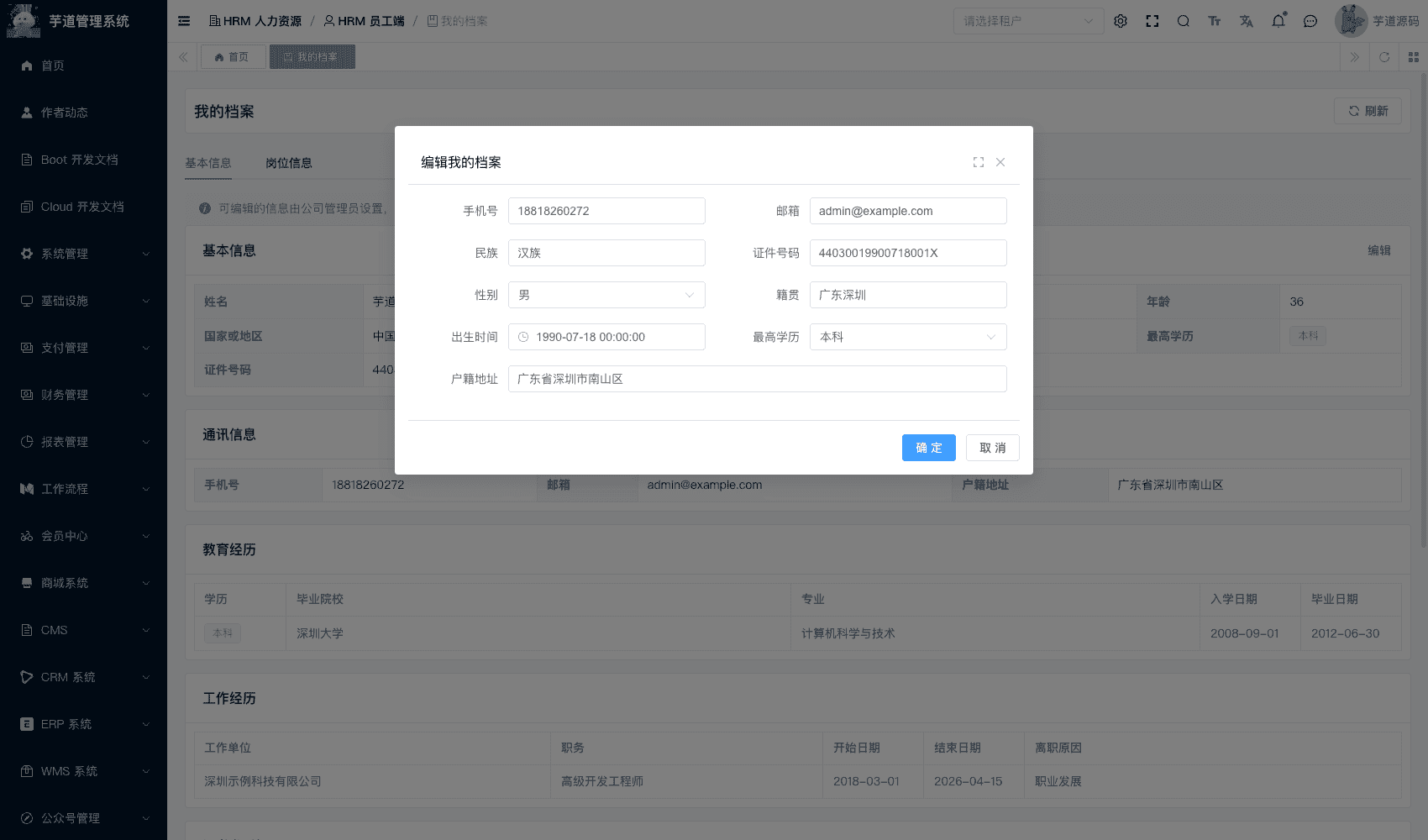
Task: Switch to the 基本信息 tab
Action: pos(208,163)
